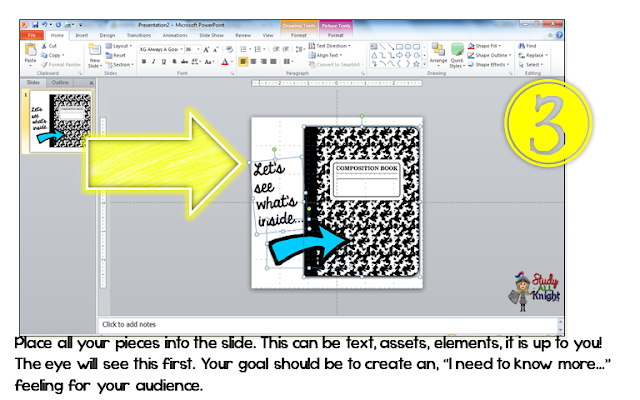Click the Help question mark icon
The width and height of the screenshot is (640, 400).
pos(559,35)
